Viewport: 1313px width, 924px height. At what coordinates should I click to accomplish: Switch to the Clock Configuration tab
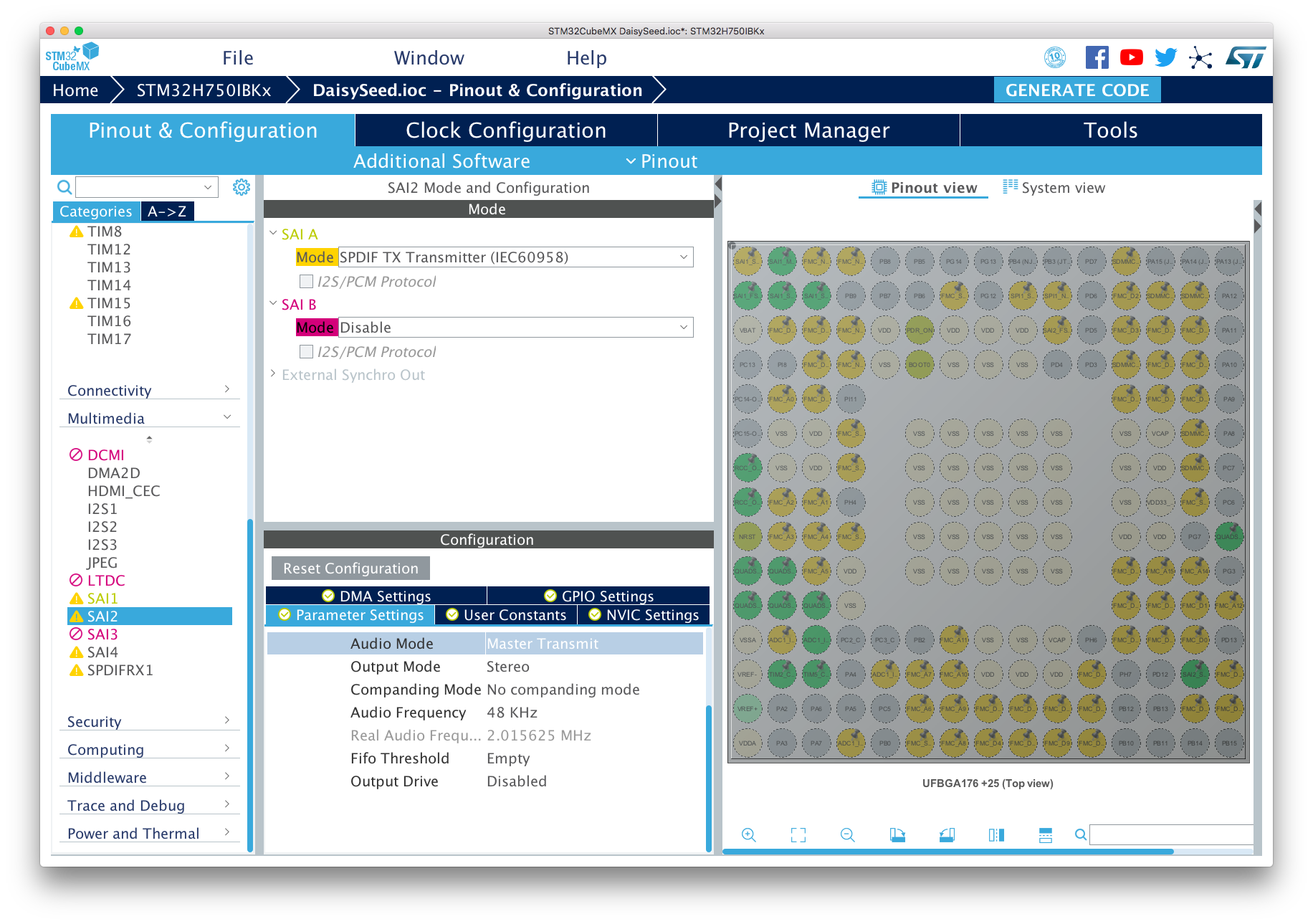506,130
